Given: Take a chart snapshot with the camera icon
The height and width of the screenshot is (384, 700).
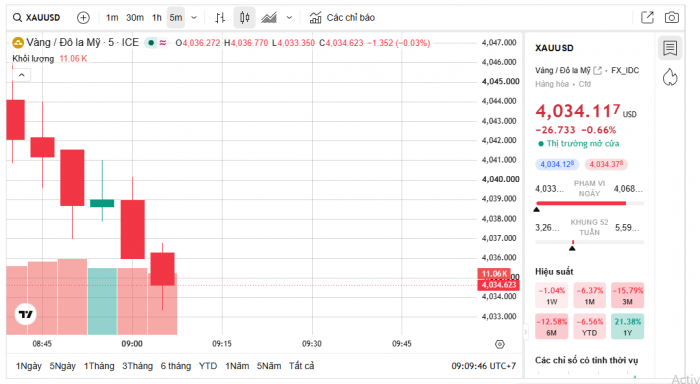Looking at the screenshot, I should (x=671, y=18).
